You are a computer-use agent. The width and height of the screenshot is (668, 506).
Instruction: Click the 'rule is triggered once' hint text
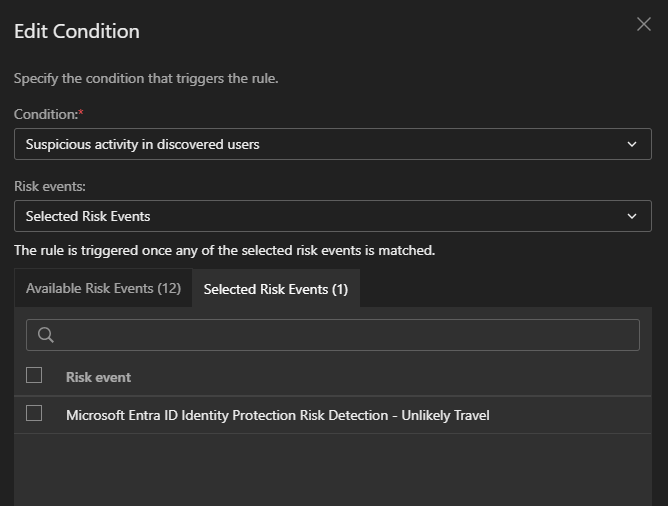pyautogui.click(x=224, y=250)
